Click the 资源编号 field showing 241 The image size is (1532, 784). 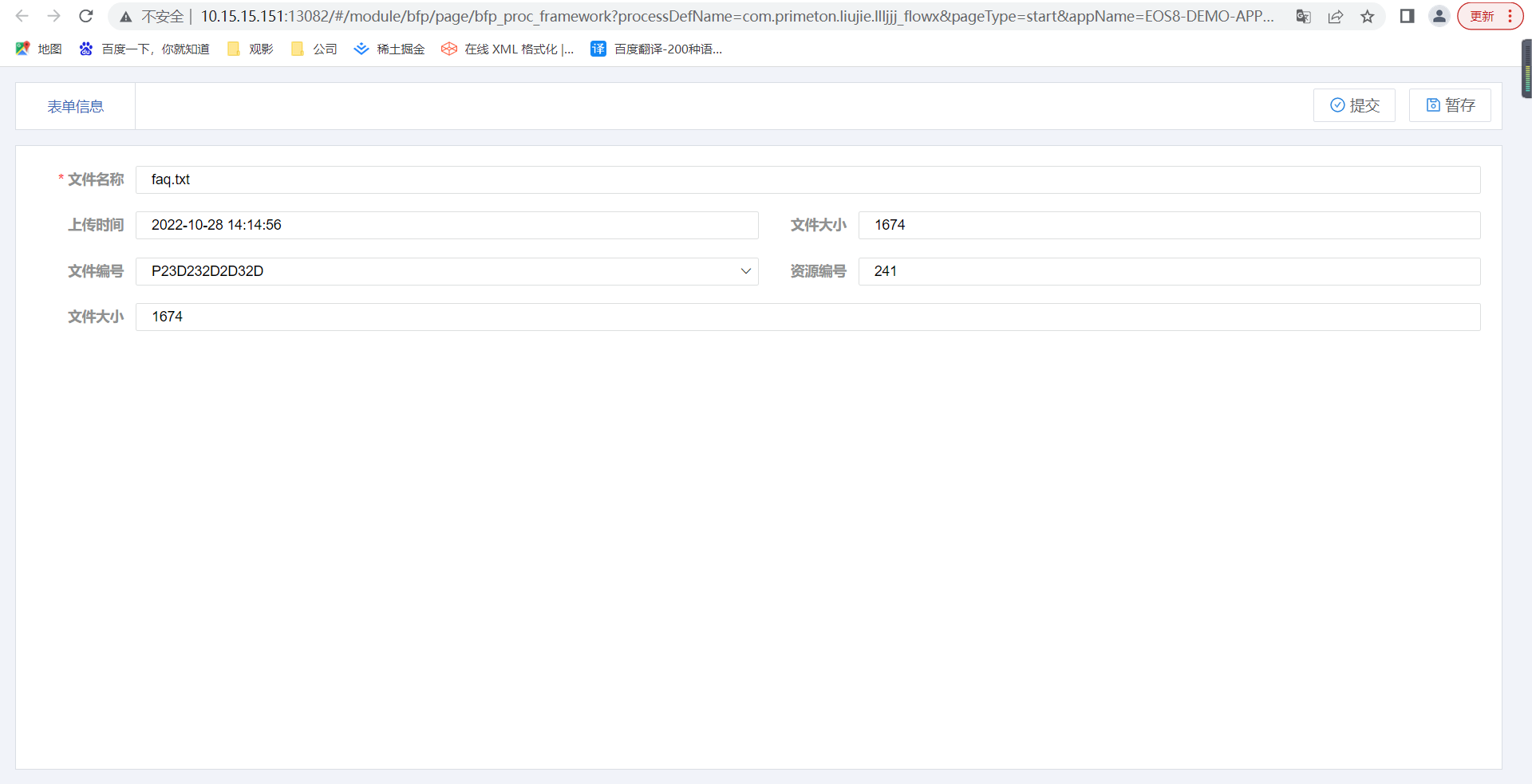(x=1169, y=271)
